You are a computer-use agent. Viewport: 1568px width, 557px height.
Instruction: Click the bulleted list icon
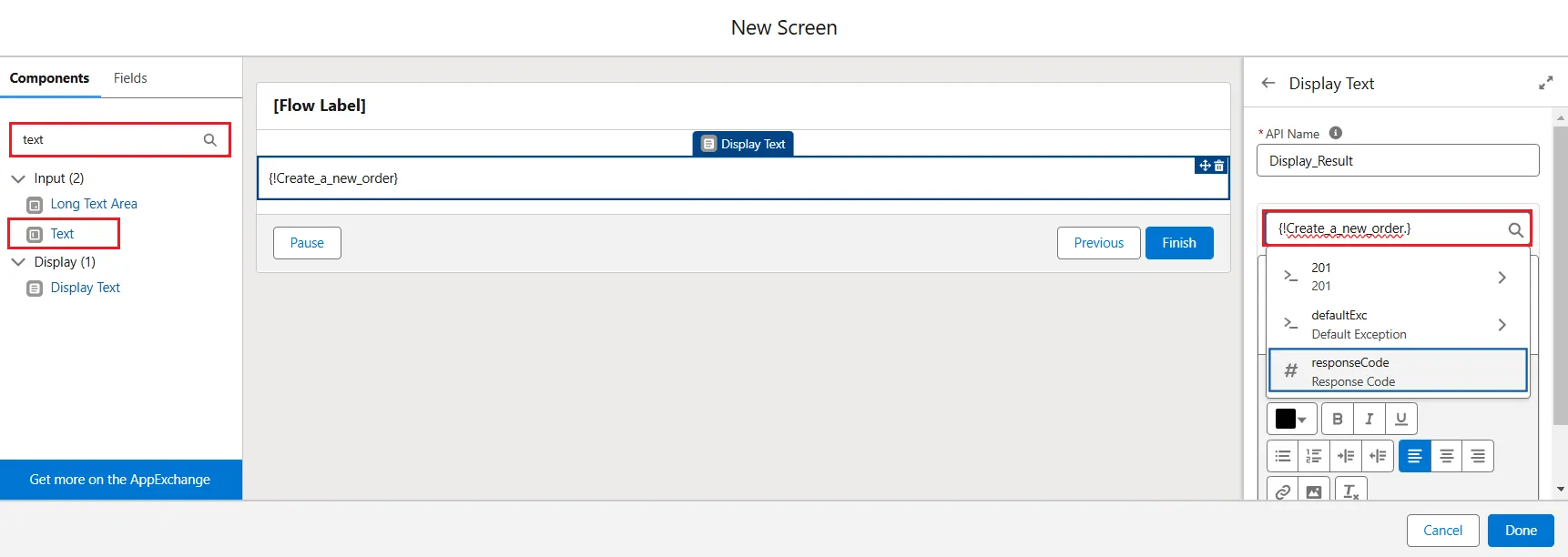pos(1283,456)
